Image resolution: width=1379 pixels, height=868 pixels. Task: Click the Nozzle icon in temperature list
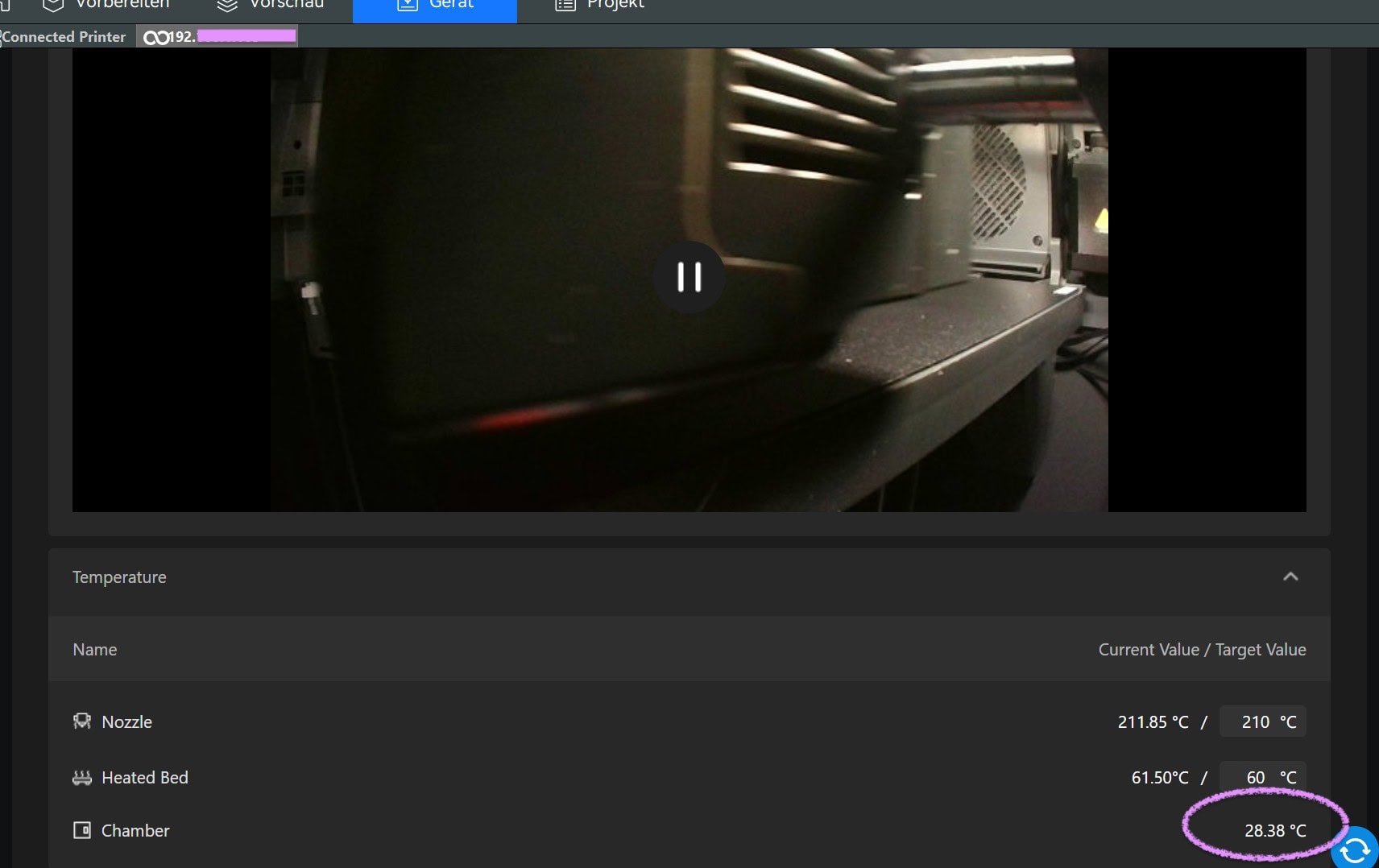coord(82,721)
